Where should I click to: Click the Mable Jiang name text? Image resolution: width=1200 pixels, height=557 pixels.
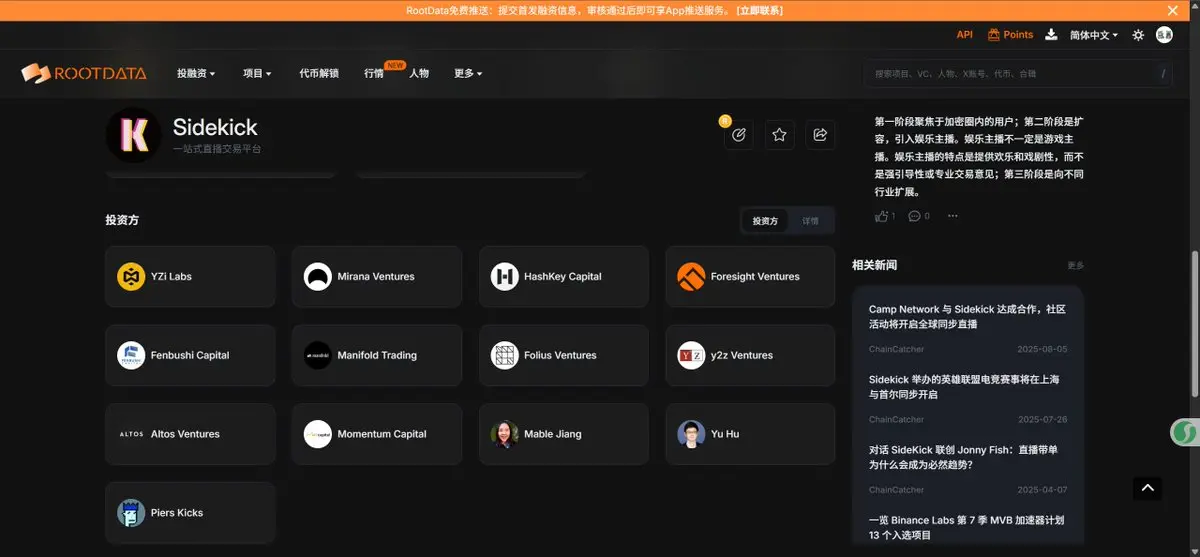point(553,434)
